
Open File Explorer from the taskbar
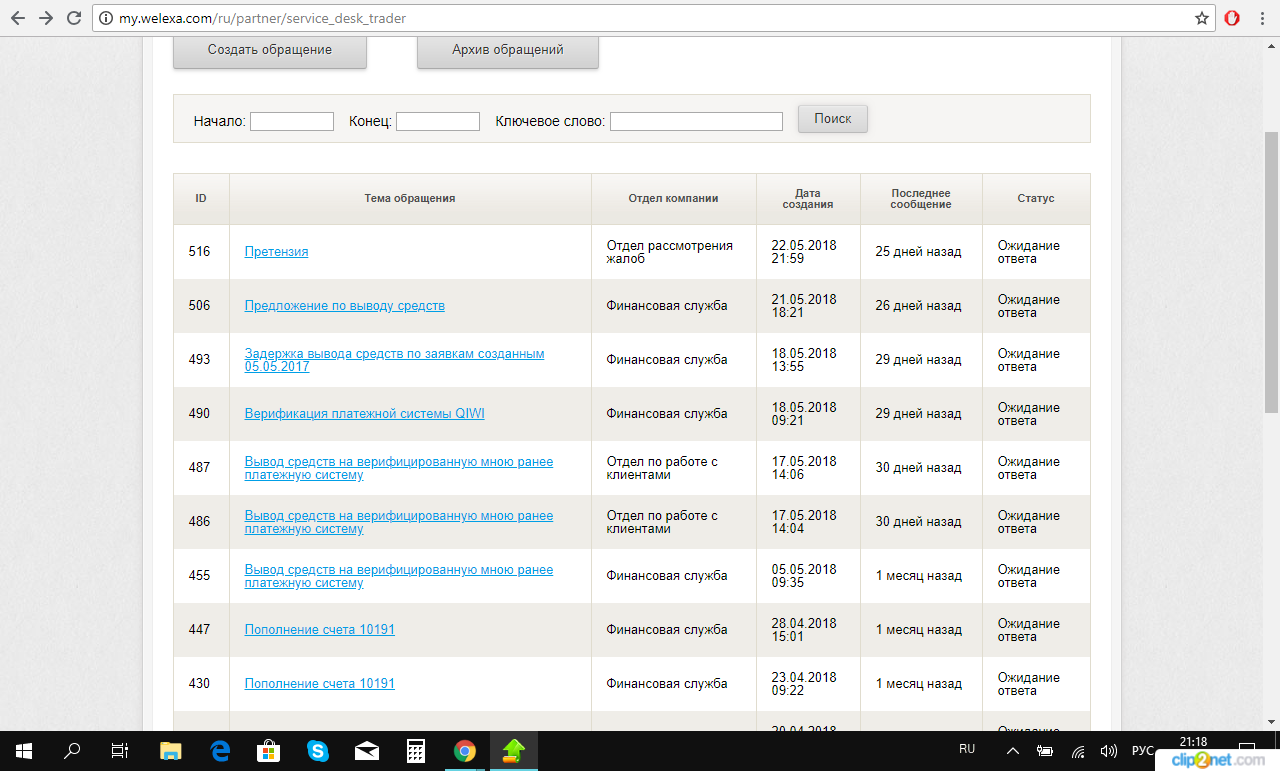tap(171, 750)
